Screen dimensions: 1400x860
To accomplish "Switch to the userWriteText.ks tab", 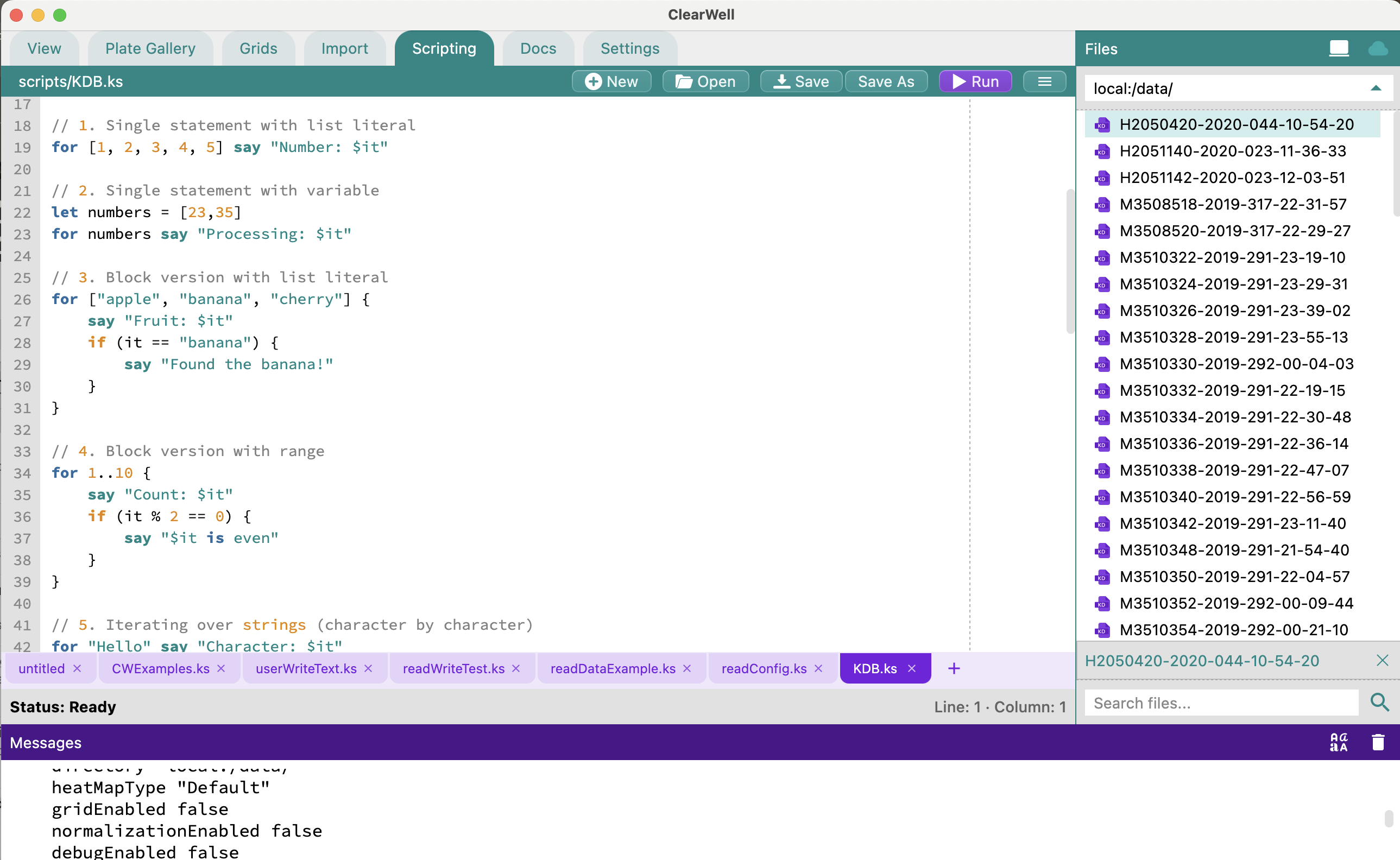I will coord(306,668).
